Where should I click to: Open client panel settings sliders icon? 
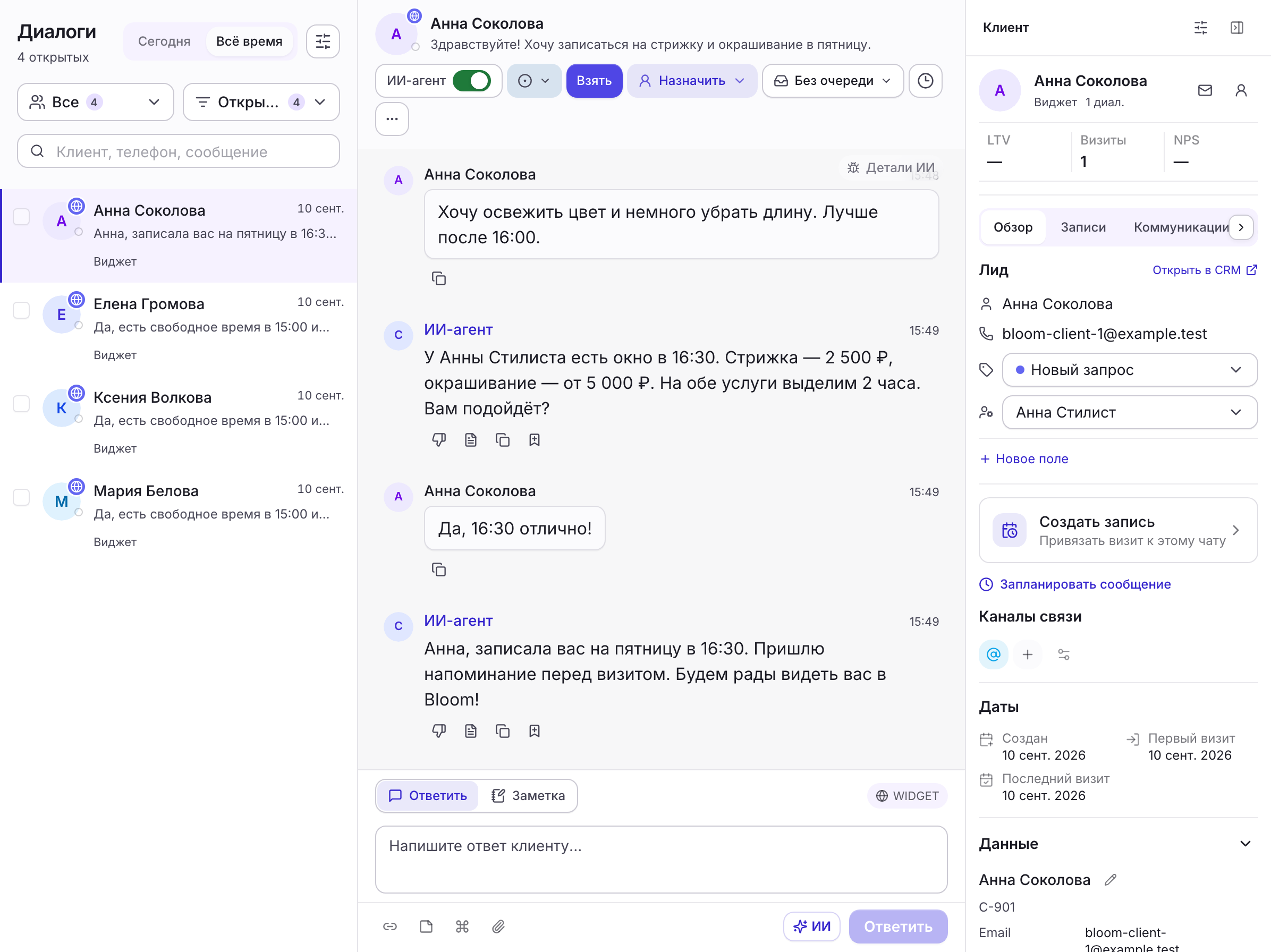coord(1200,28)
